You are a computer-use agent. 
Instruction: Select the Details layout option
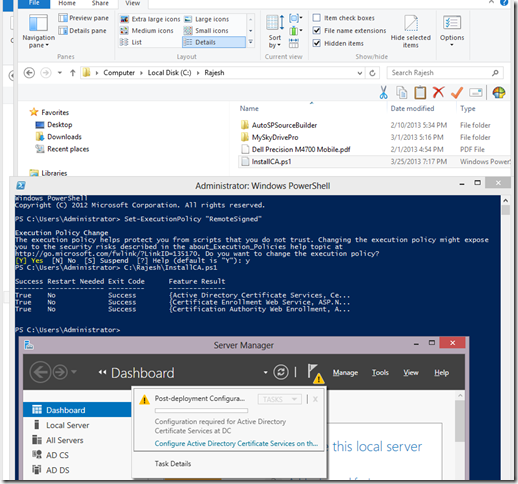(x=214, y=42)
